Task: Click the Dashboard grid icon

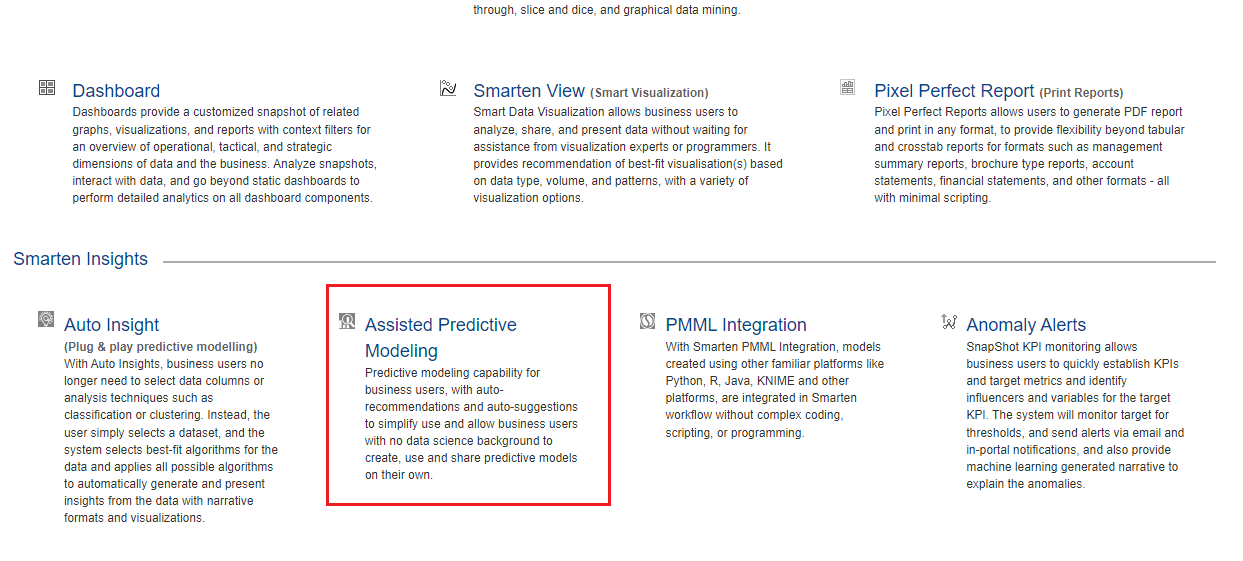Action: click(x=47, y=88)
